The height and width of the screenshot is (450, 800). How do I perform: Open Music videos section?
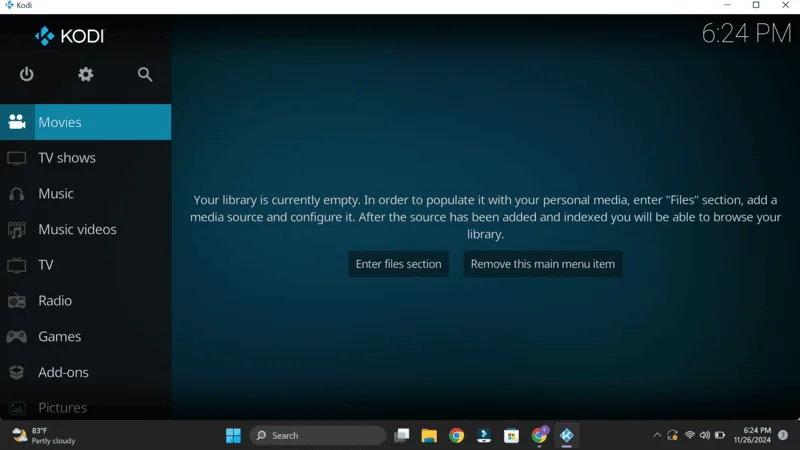point(86,229)
